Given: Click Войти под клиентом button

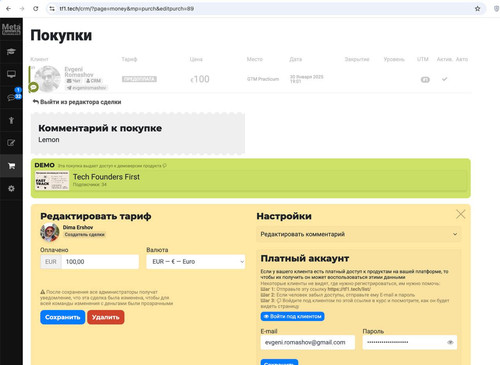Looking at the screenshot, I should point(292,316).
